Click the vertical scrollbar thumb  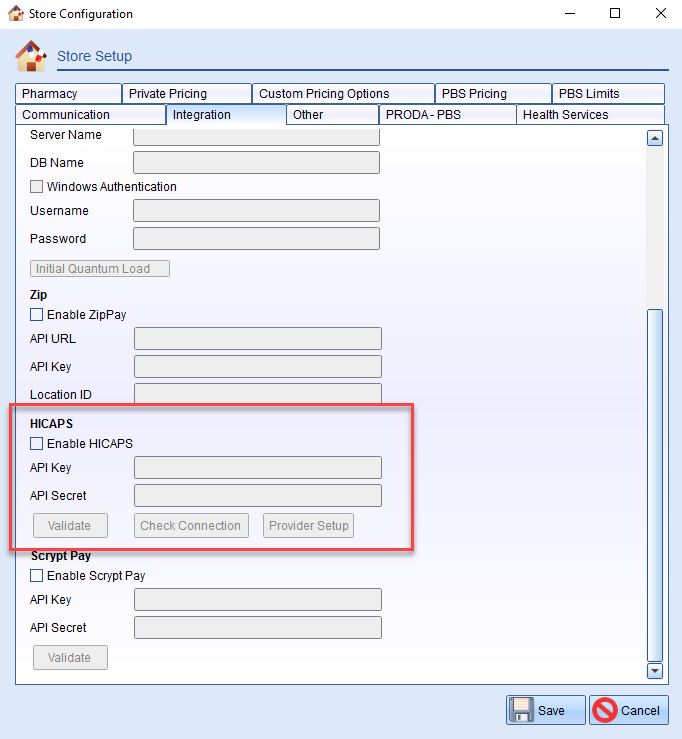click(655, 485)
